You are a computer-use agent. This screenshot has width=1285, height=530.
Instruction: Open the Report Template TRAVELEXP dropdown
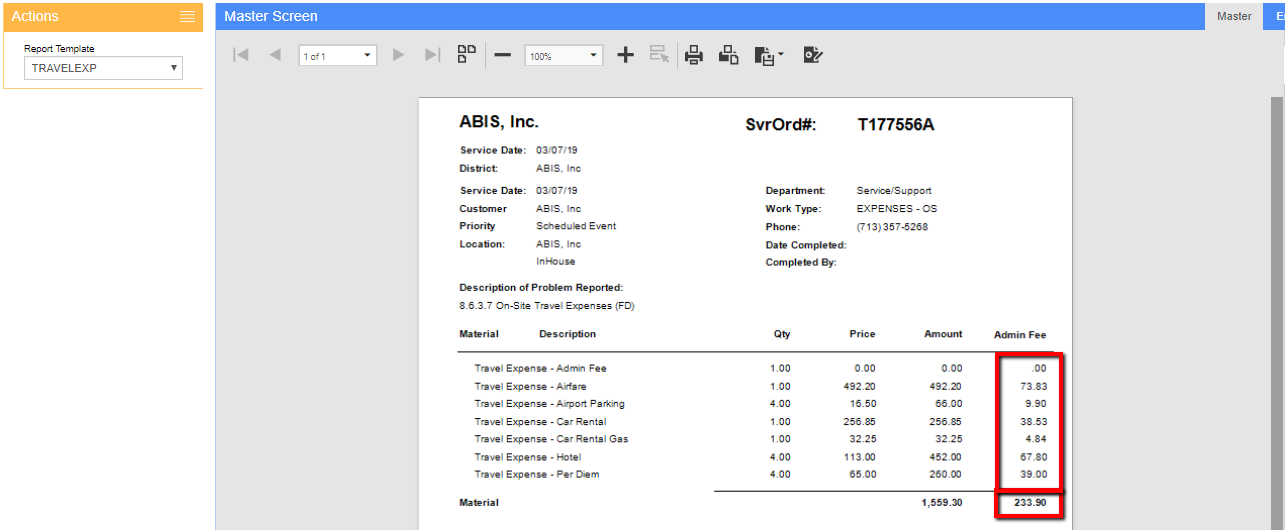click(x=103, y=68)
